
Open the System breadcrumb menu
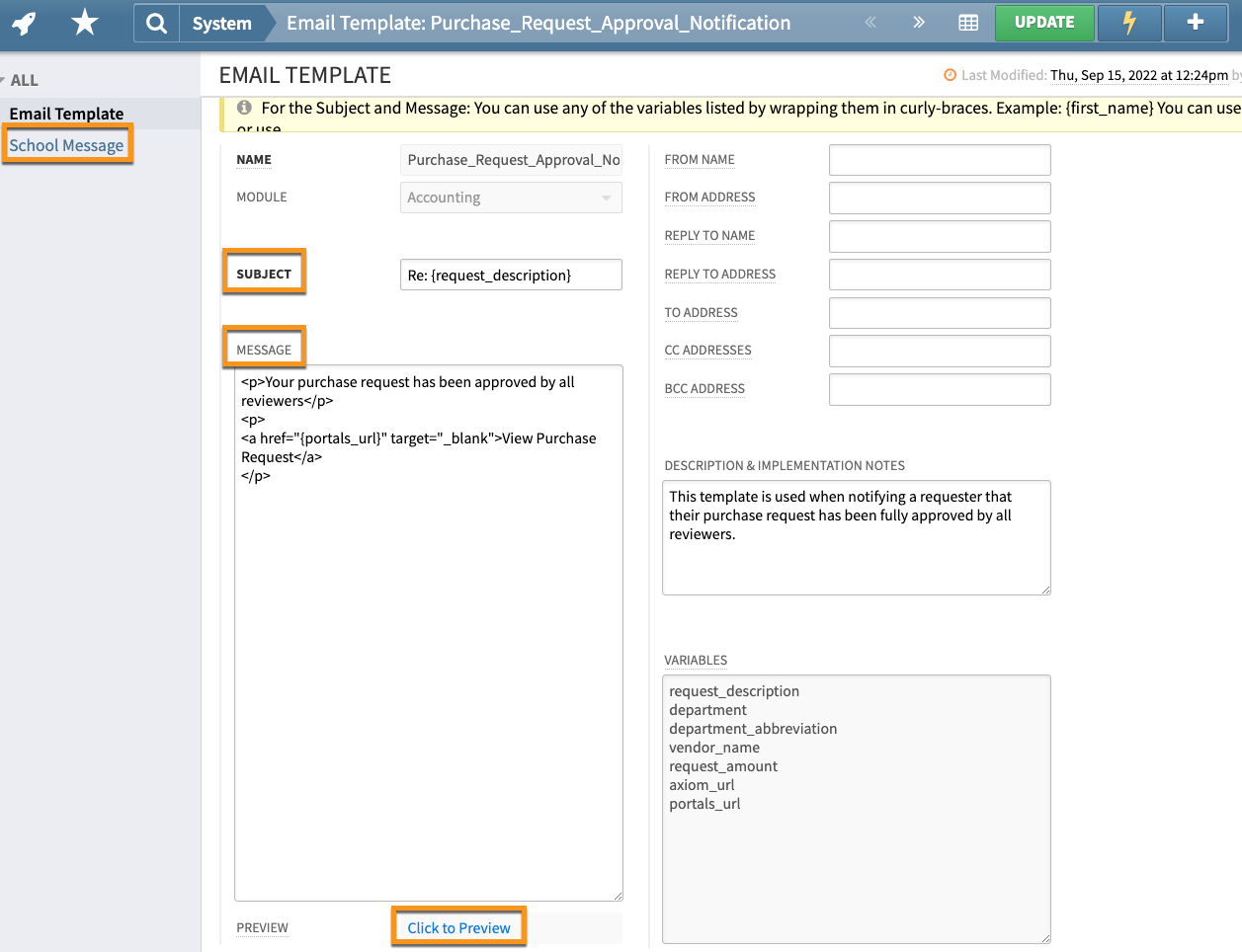coord(221,23)
